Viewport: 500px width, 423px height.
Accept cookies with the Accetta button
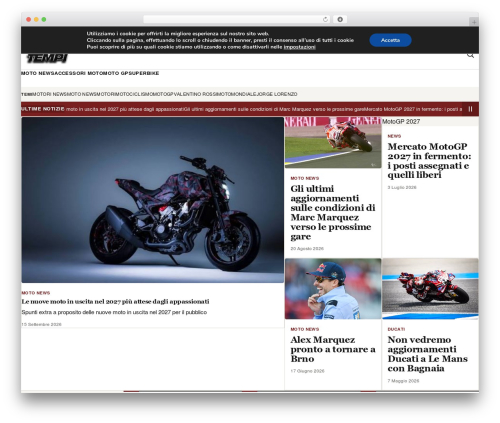(390, 40)
